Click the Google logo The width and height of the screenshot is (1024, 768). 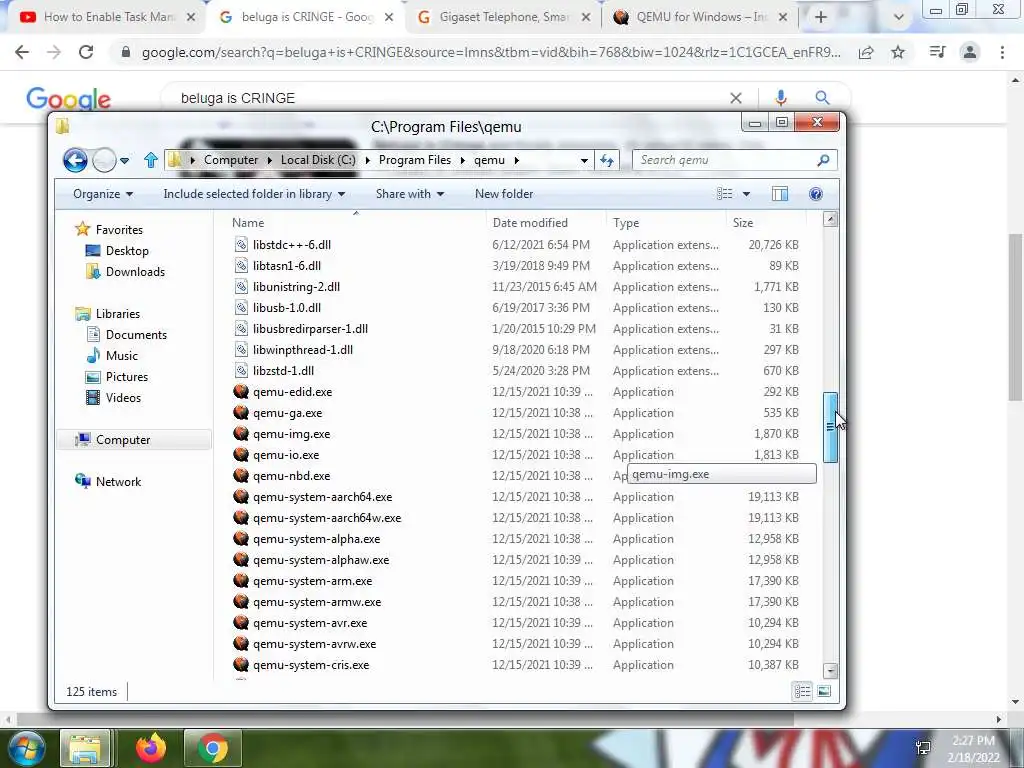point(69,99)
